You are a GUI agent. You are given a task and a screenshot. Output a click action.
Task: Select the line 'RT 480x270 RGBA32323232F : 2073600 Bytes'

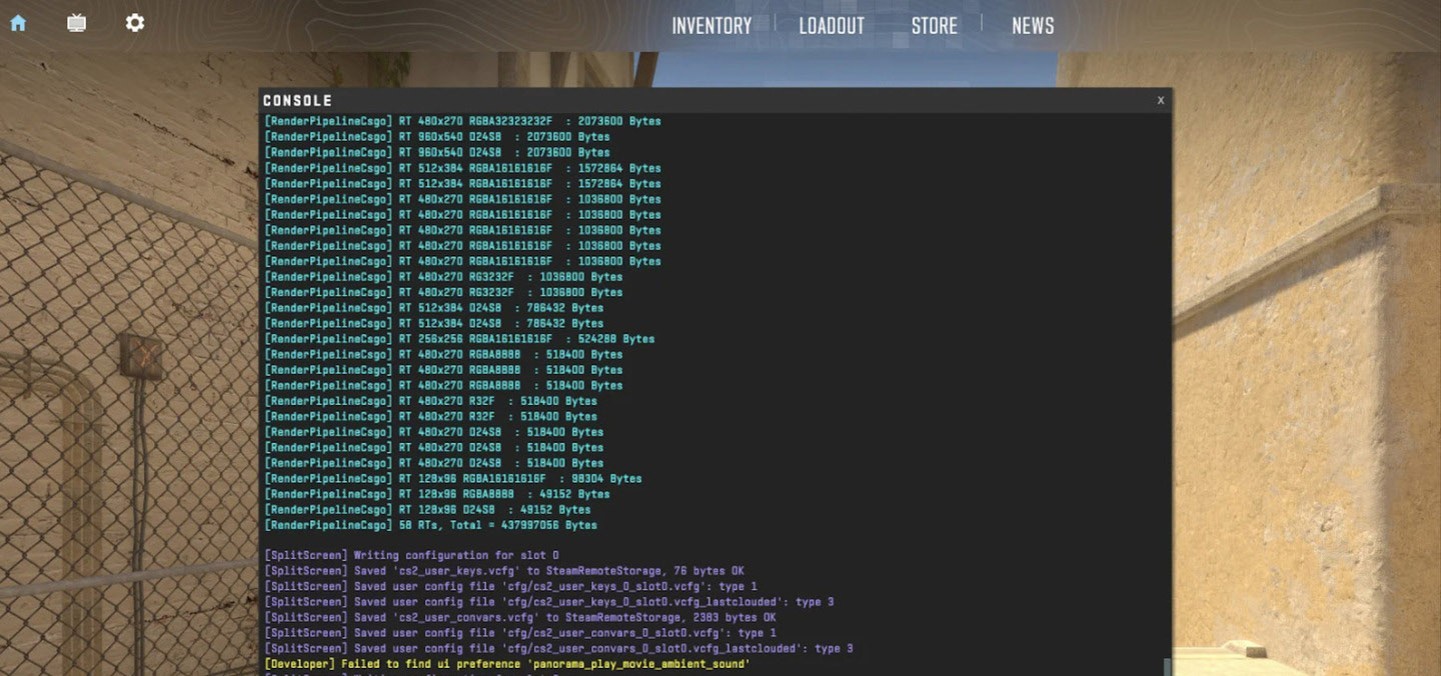(x=463, y=121)
